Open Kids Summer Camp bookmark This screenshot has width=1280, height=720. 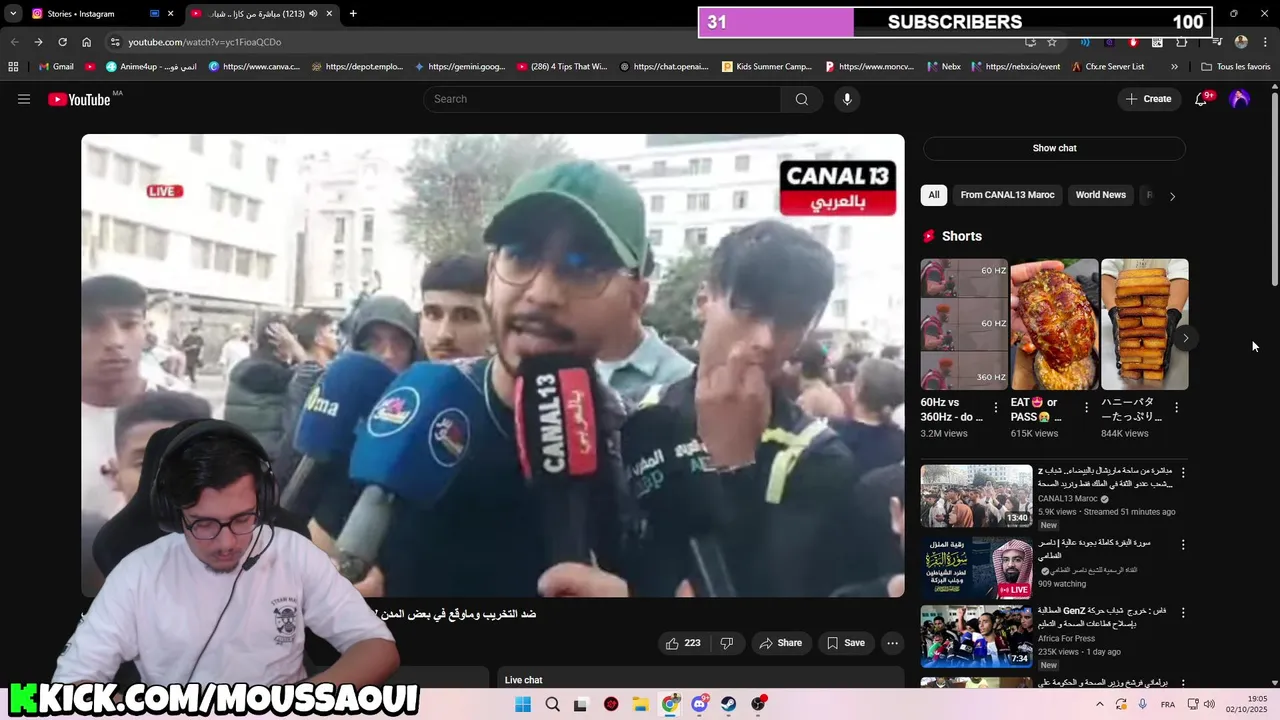[767, 67]
